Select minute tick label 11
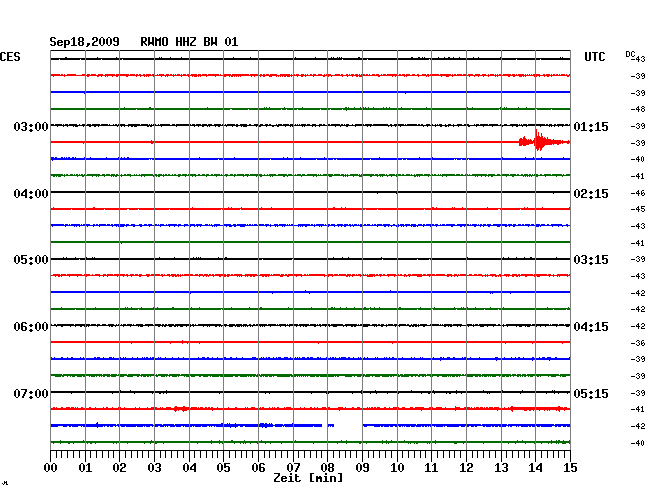This screenshot has width=650, height=494. pyautogui.click(x=432, y=467)
